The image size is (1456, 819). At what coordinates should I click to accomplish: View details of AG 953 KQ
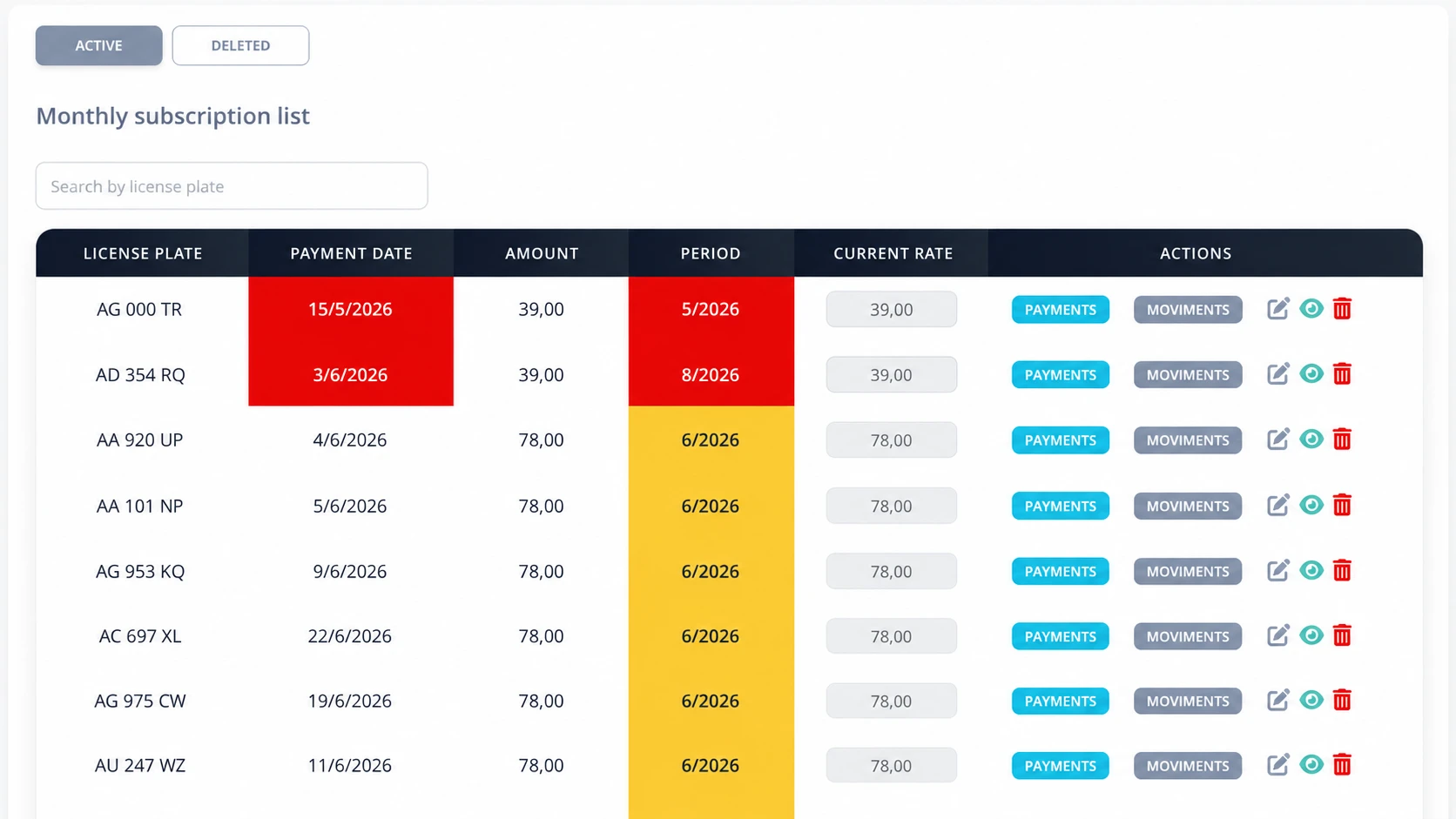[x=1311, y=570]
